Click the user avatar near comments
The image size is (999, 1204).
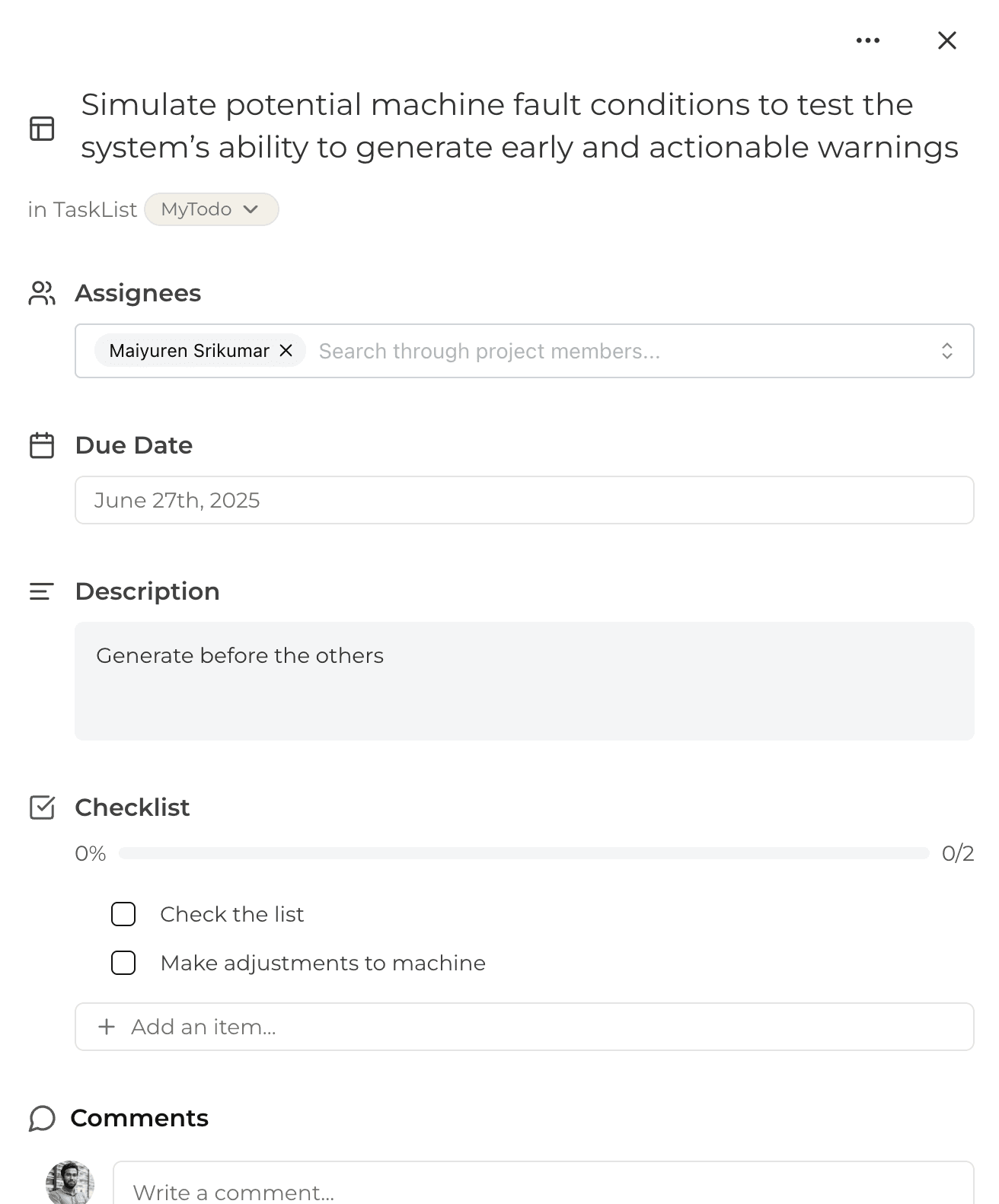click(70, 1183)
